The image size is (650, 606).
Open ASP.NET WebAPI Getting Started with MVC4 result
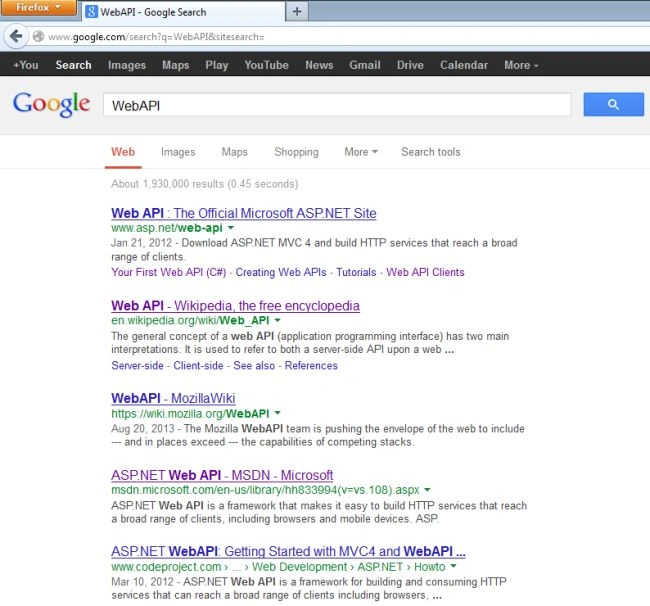click(x=289, y=552)
